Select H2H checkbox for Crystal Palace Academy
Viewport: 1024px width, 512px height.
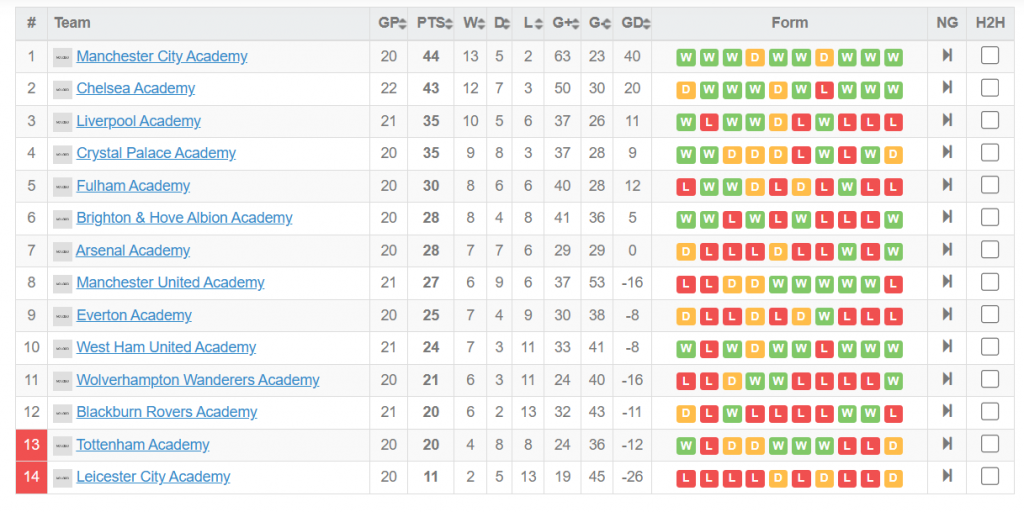(x=990, y=153)
